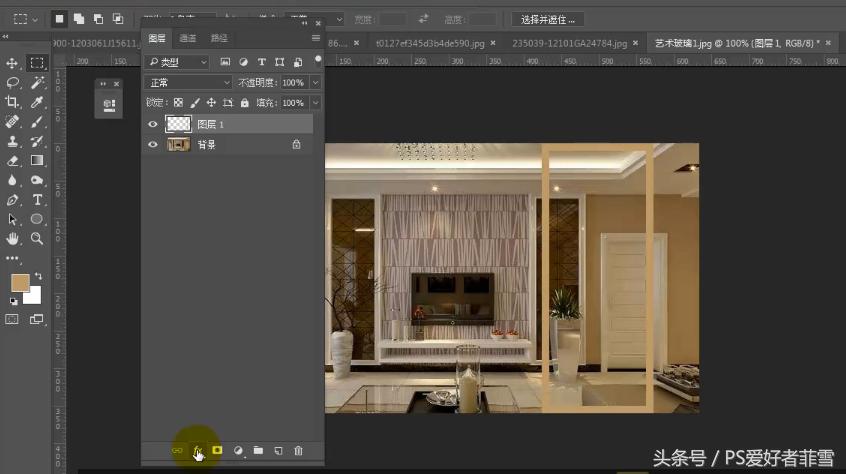Select the Crop tool
The image size is (846, 474).
click(x=12, y=102)
